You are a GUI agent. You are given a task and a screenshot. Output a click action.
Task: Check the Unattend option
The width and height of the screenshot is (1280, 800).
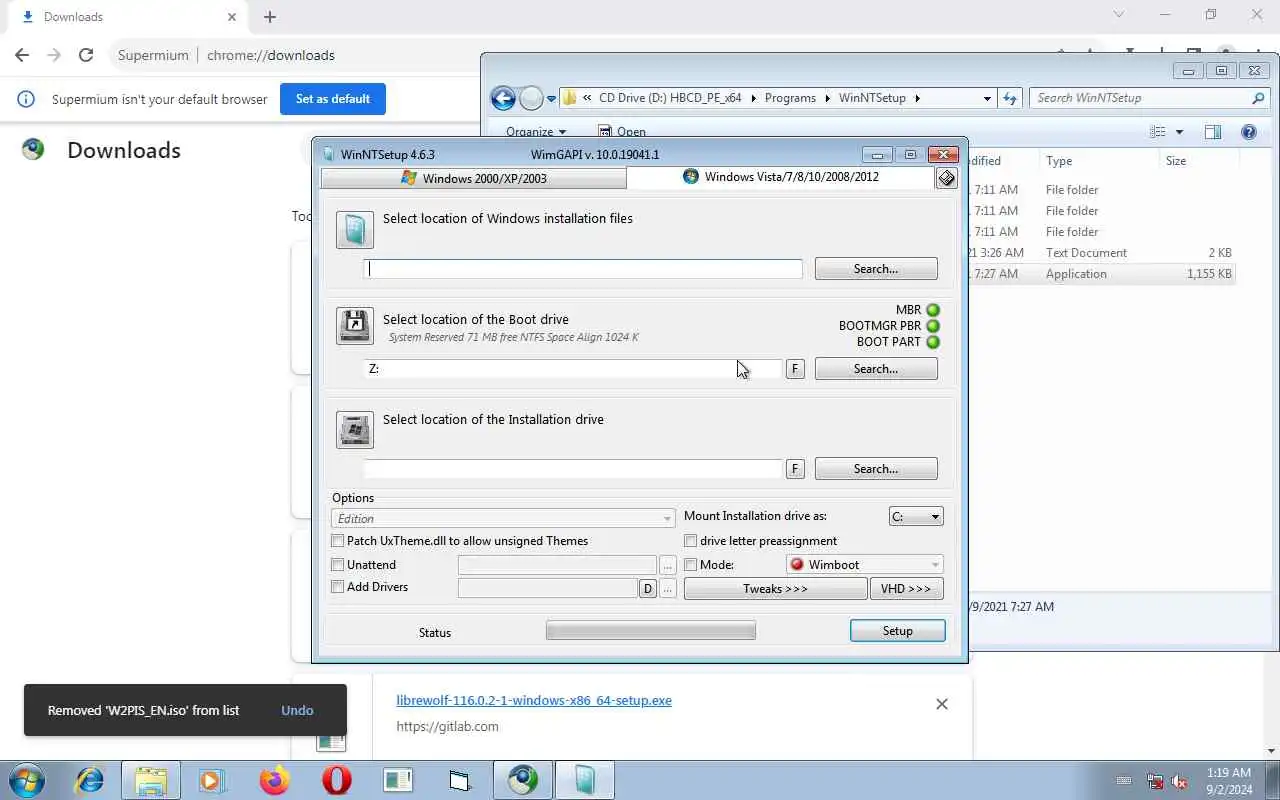(338, 565)
